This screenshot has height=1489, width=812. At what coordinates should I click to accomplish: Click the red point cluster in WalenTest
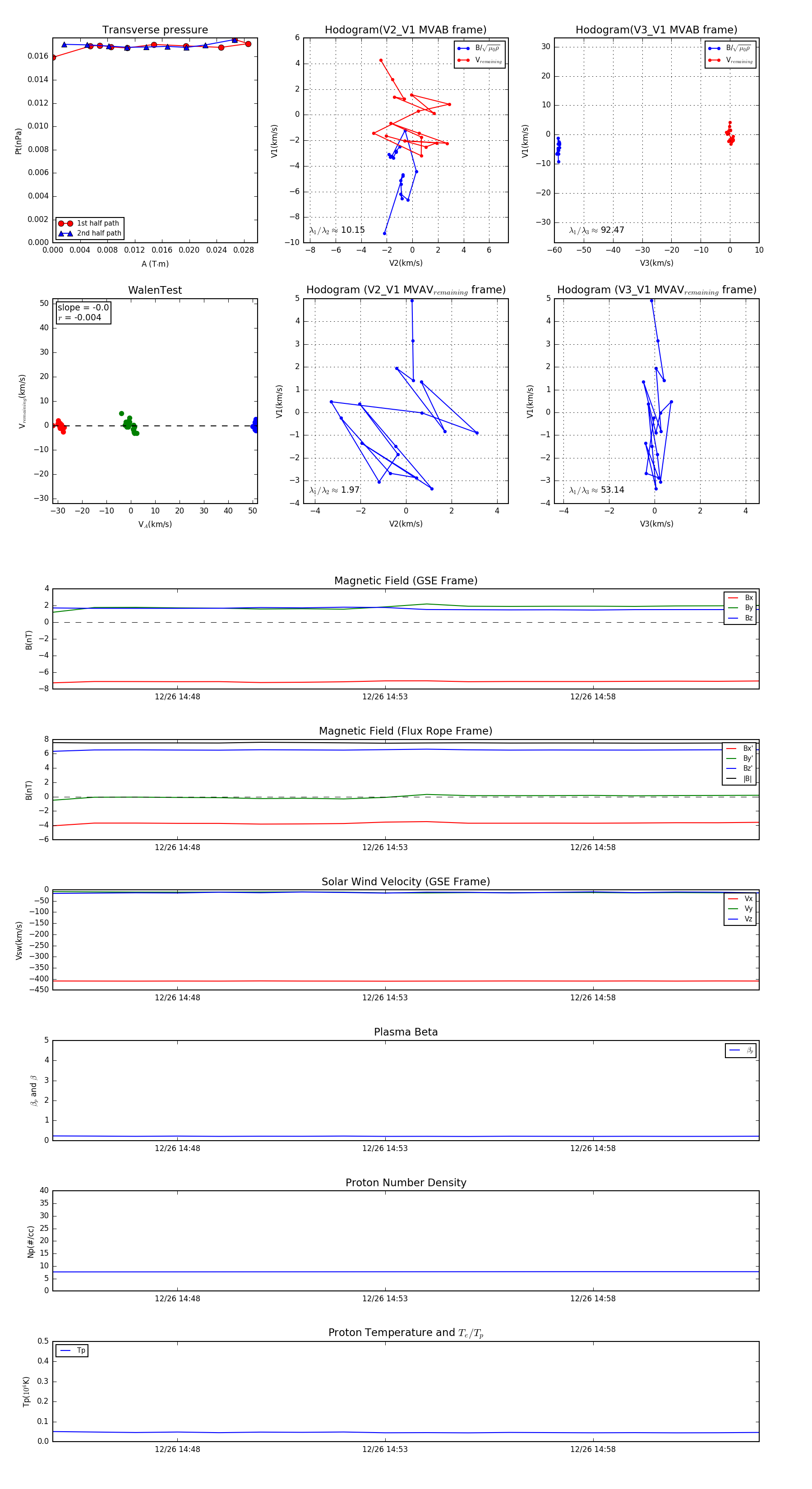59,426
